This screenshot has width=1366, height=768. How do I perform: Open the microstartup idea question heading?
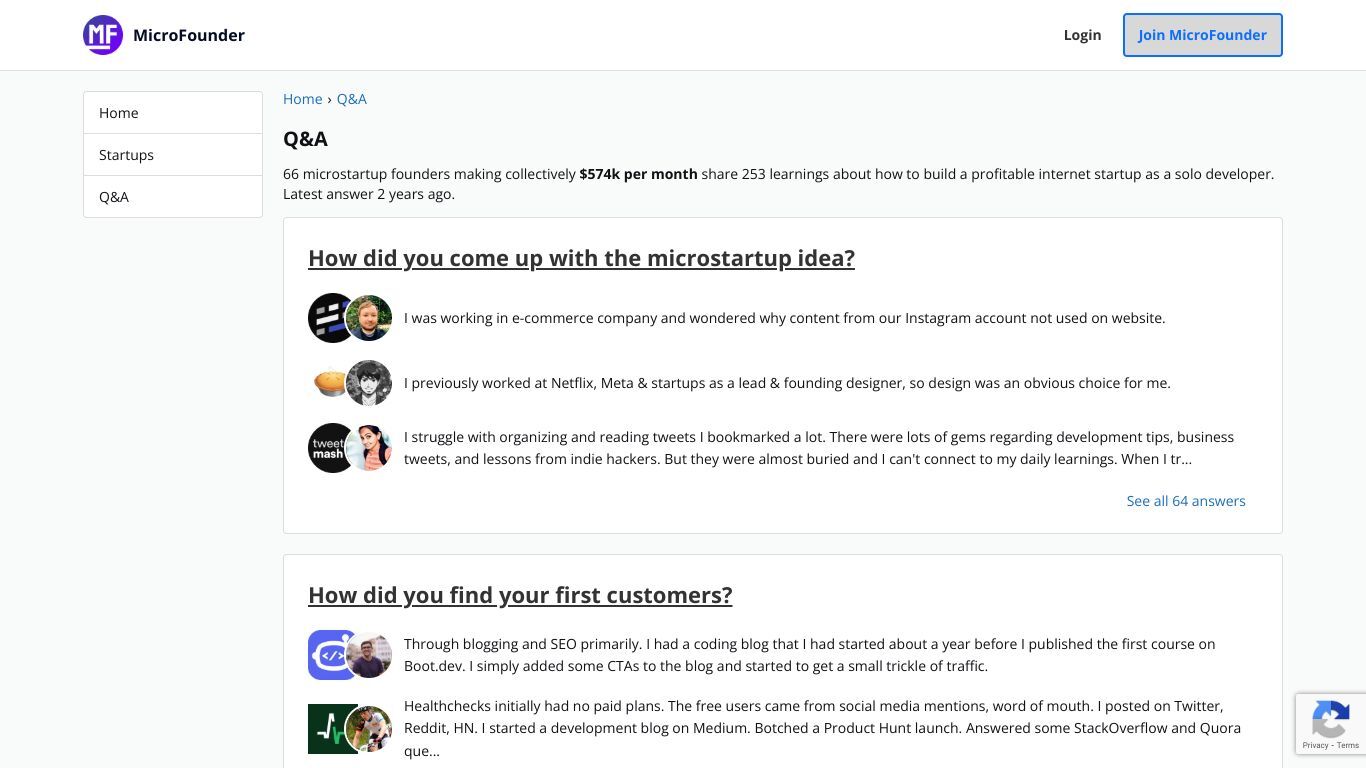point(581,258)
